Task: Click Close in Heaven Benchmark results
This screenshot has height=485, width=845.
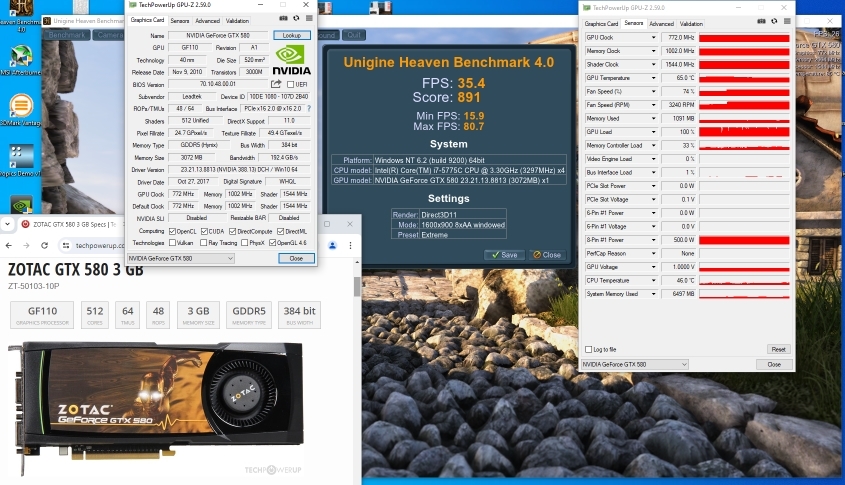Action: [x=547, y=255]
